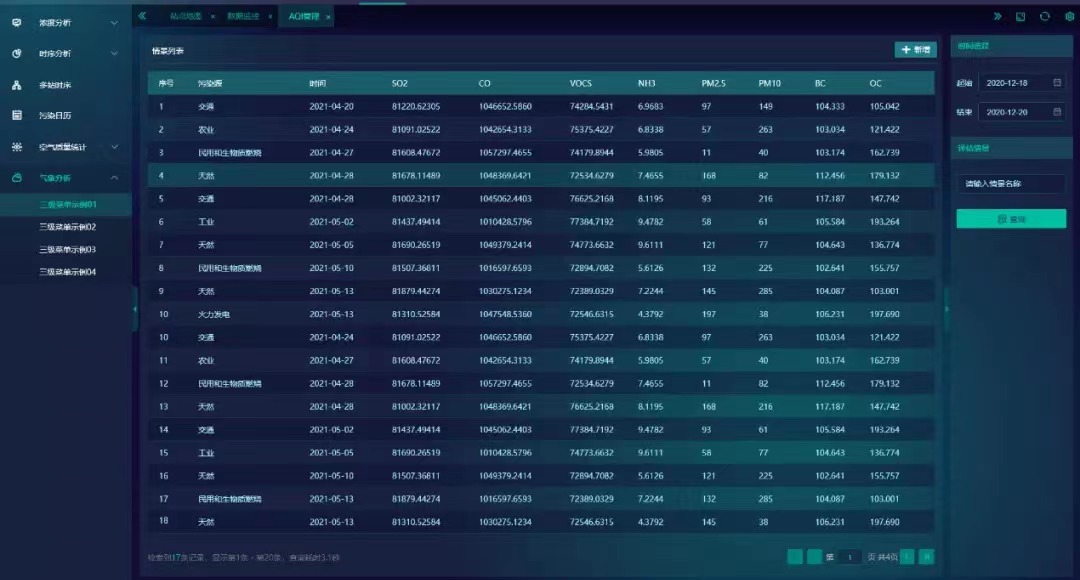Select 三级菜单示例02 submenu item
The image size is (1080, 580).
click(68, 227)
